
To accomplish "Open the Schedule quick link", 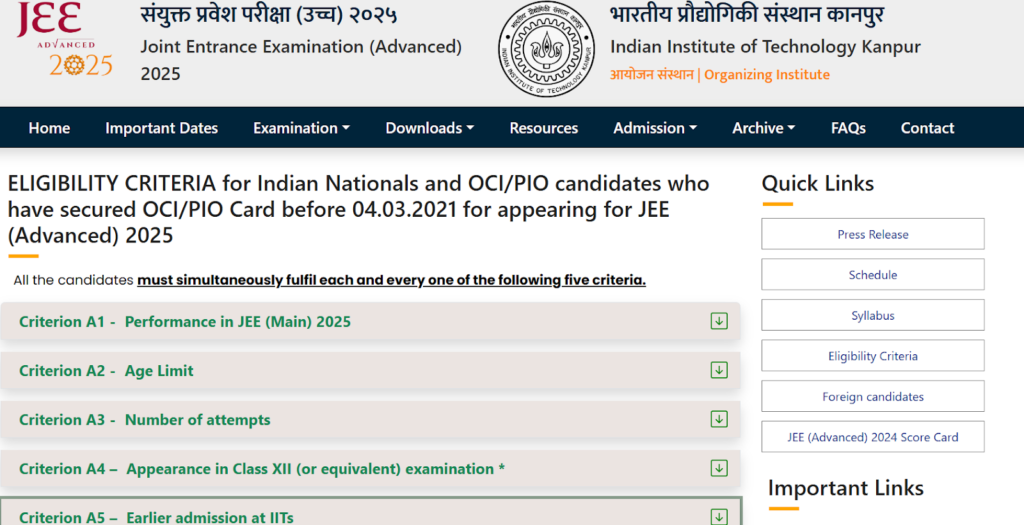I will [872, 274].
